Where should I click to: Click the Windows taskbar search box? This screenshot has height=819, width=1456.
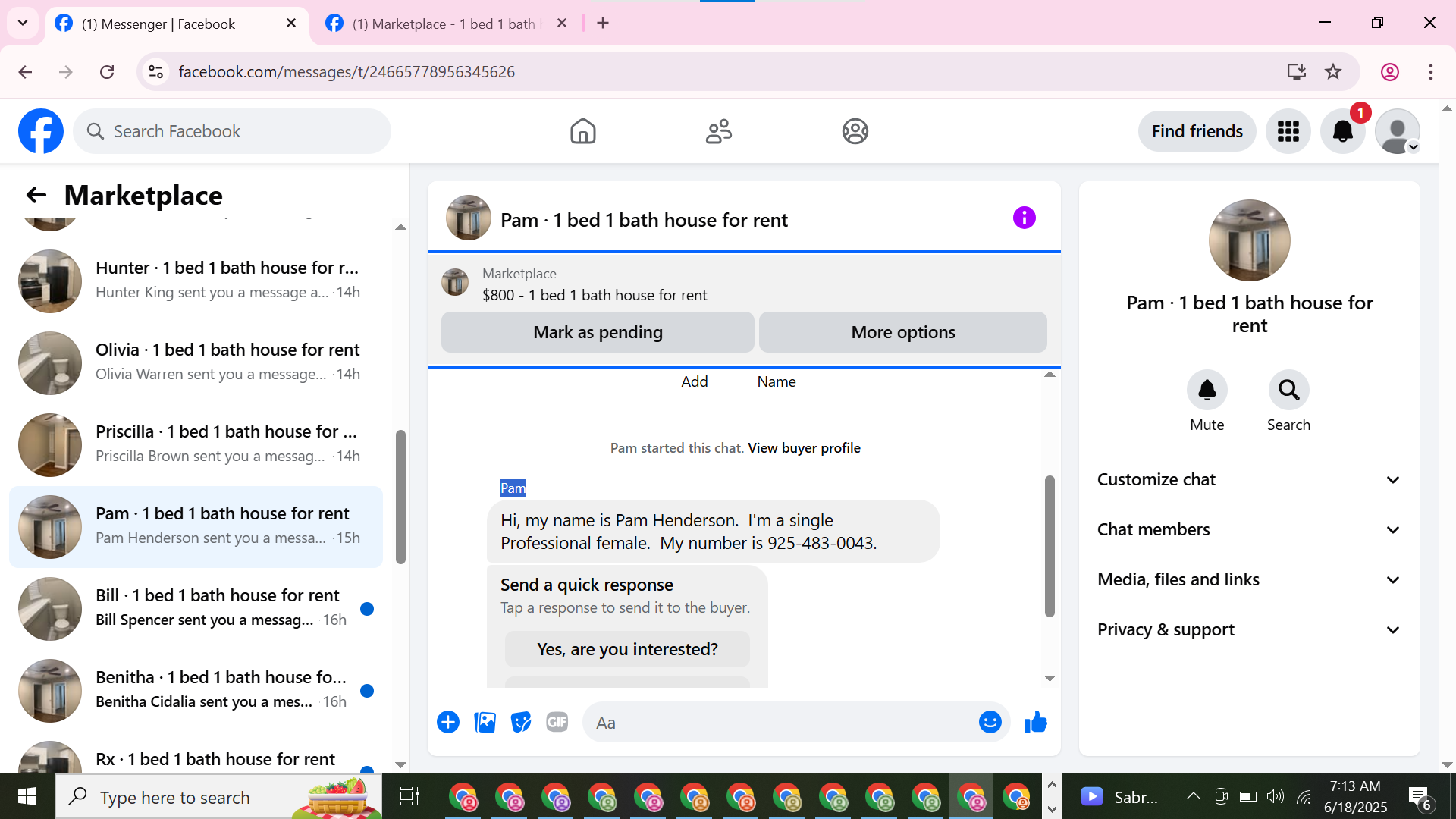(218, 797)
